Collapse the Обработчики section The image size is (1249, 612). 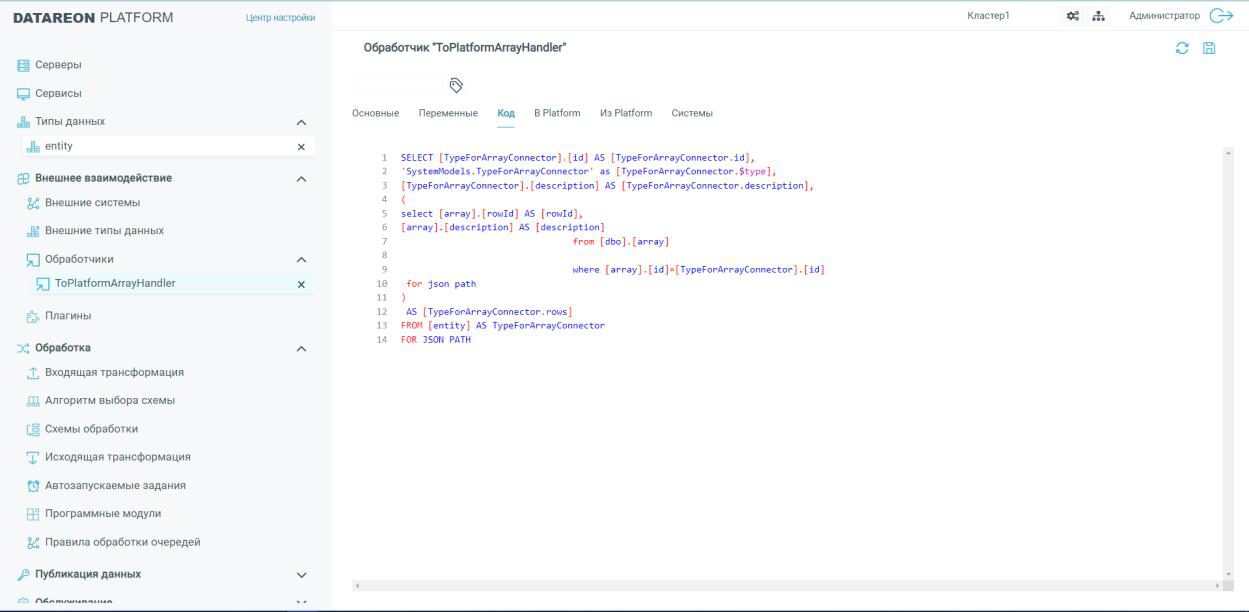tap(301, 260)
